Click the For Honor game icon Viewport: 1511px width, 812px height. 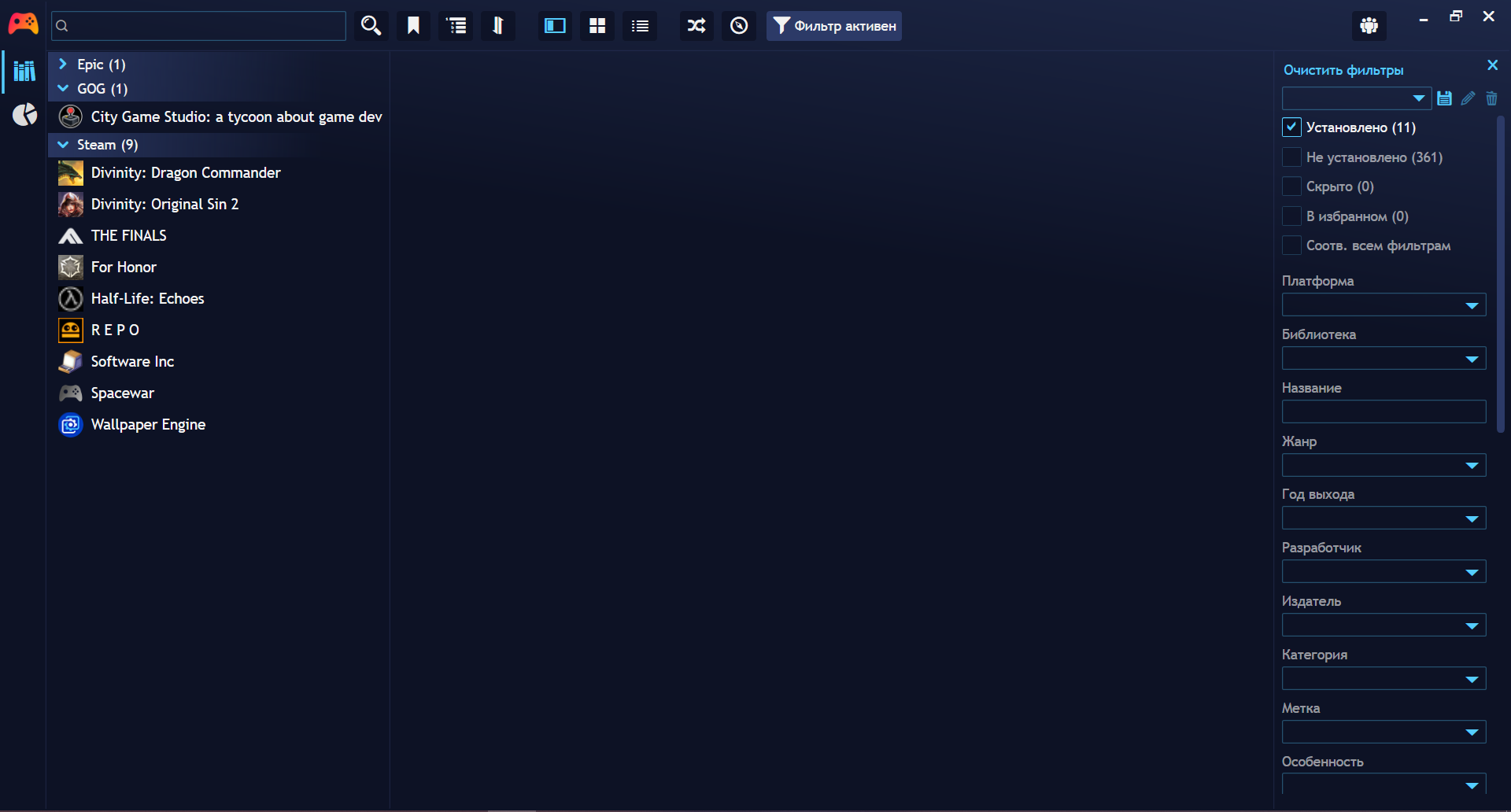tap(71, 268)
